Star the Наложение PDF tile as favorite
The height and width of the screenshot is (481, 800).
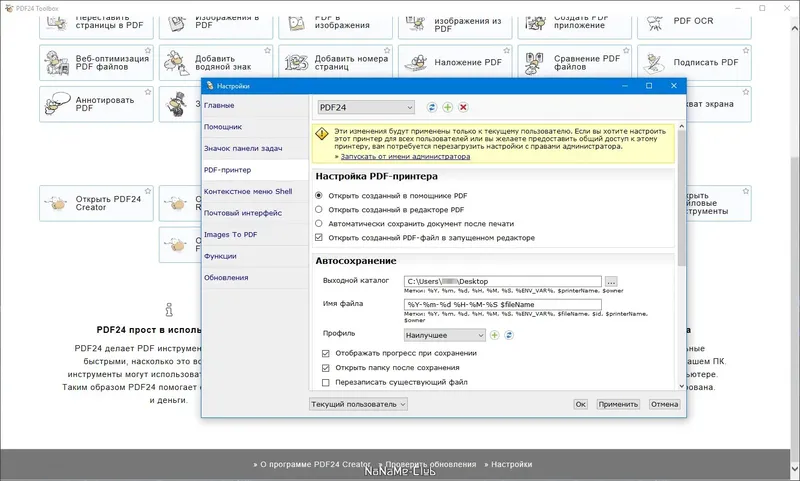[507, 50]
